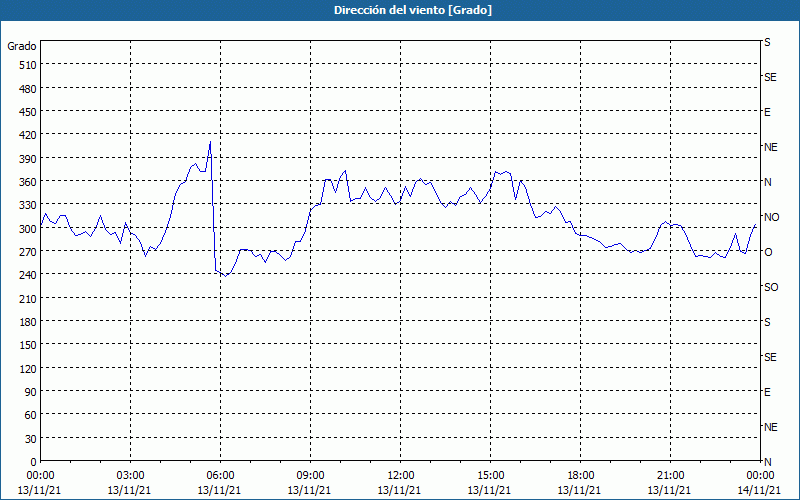
Task: Select the 'O' compass label
Action: pyautogui.click(x=768, y=252)
